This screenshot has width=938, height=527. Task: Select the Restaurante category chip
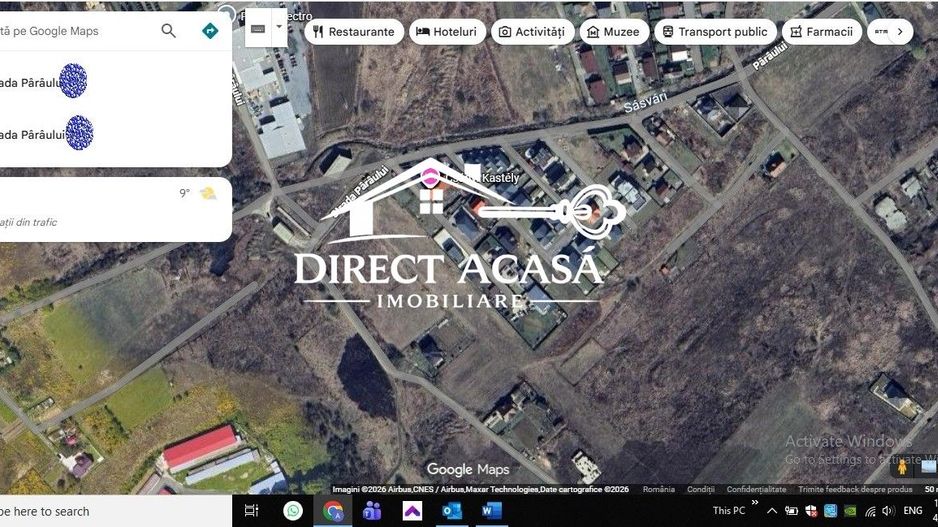pyautogui.click(x=353, y=32)
